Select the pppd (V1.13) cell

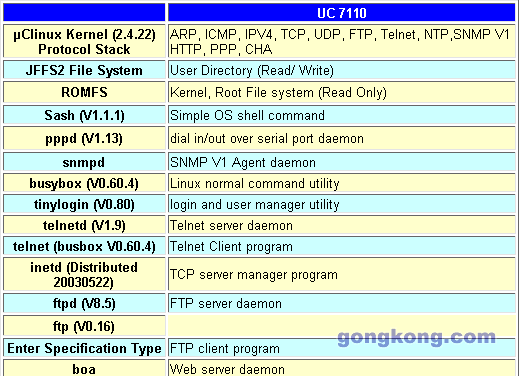[84, 138]
